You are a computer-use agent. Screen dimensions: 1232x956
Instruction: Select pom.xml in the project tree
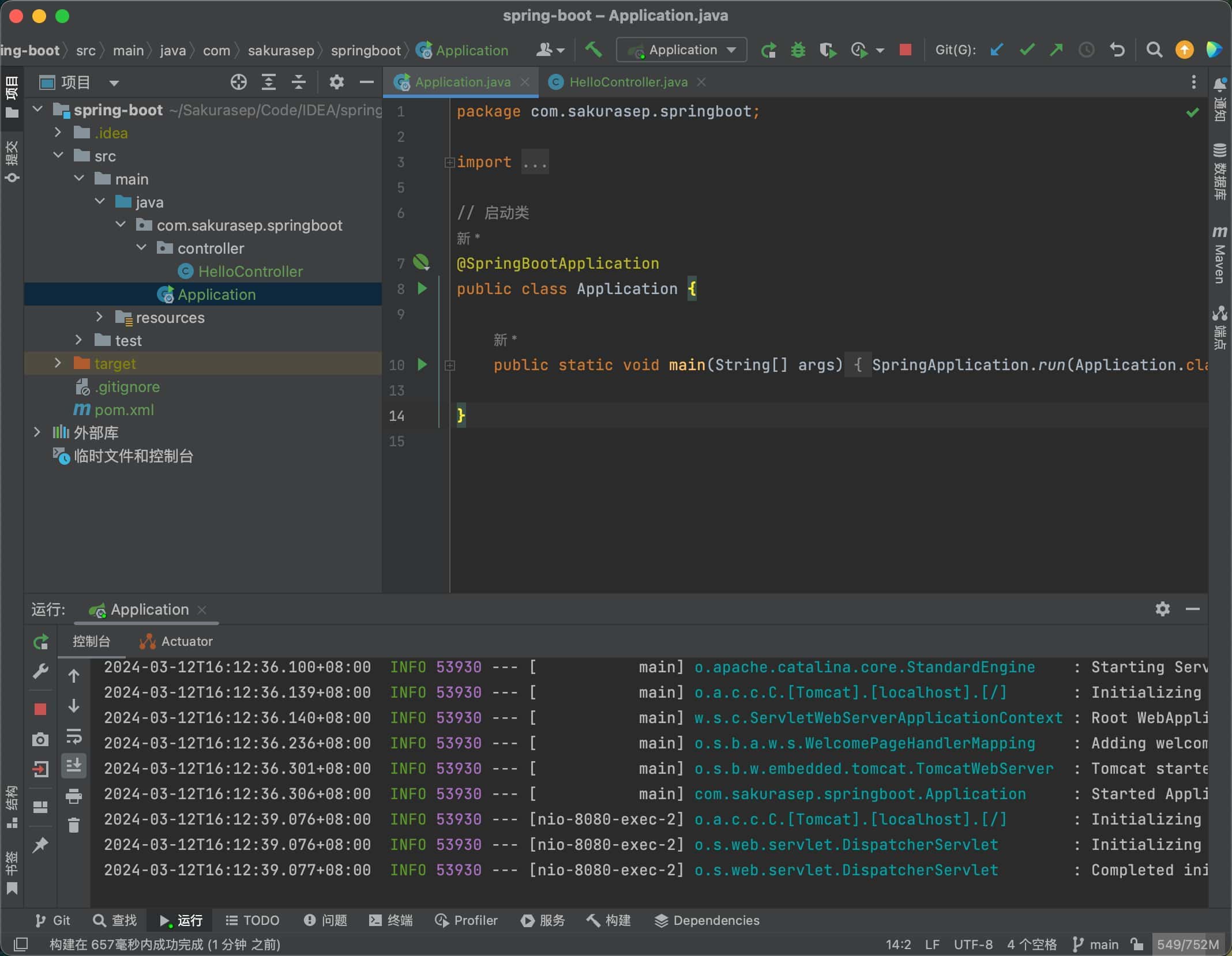pyautogui.click(x=124, y=410)
